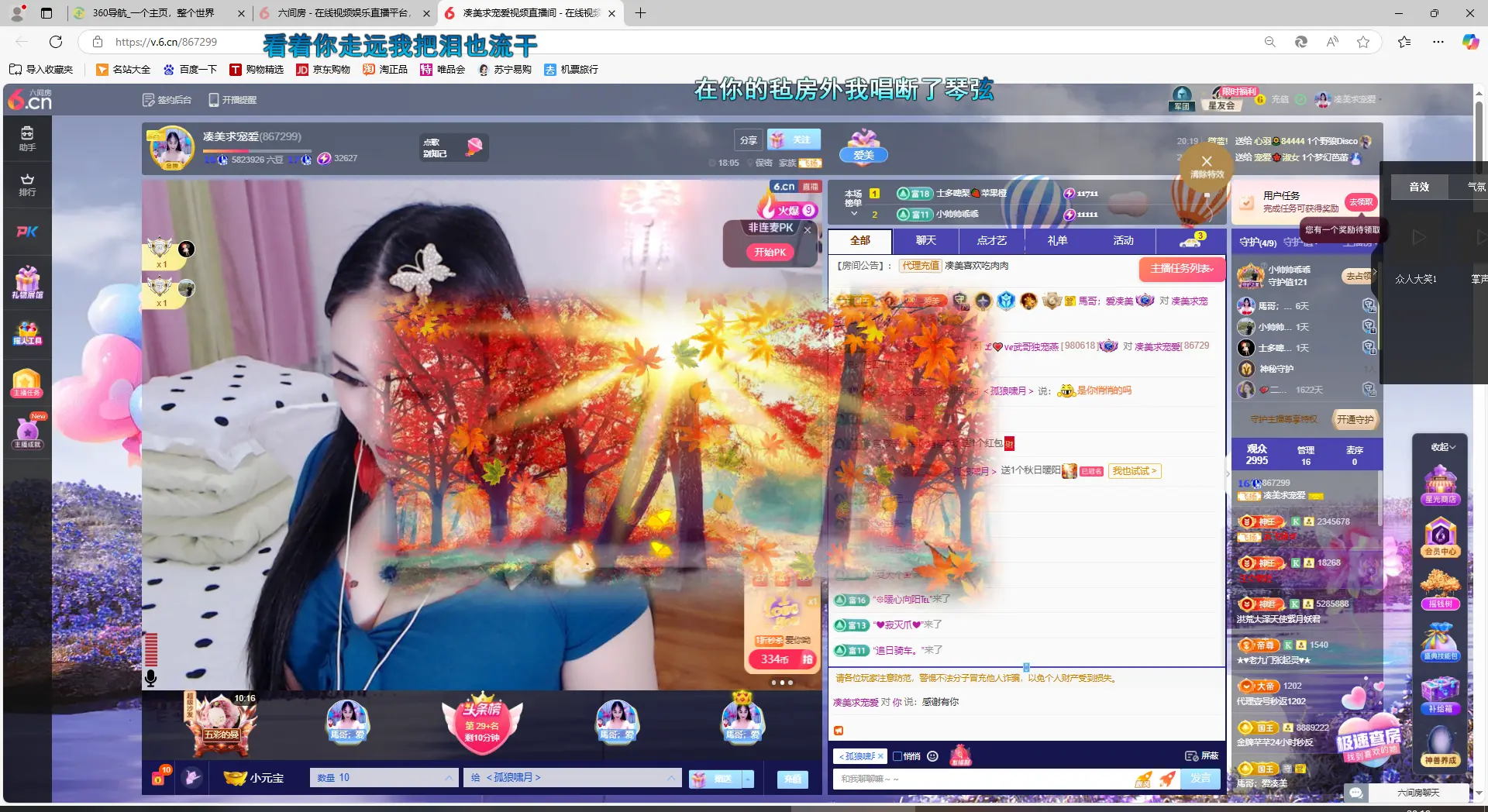Viewport: 1488px width, 812px height.
Task: Open the 主播任务 sidebar icon
Action: coord(27,383)
